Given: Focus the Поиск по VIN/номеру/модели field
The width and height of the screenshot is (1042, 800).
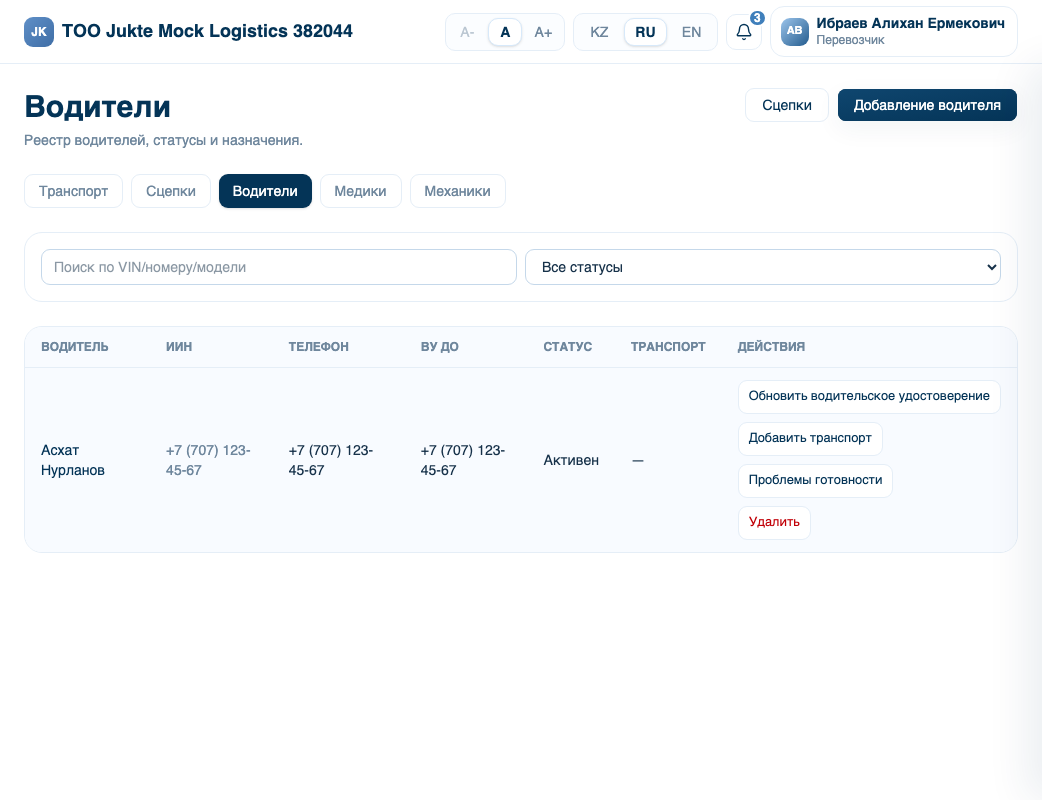Looking at the screenshot, I should click(x=278, y=267).
